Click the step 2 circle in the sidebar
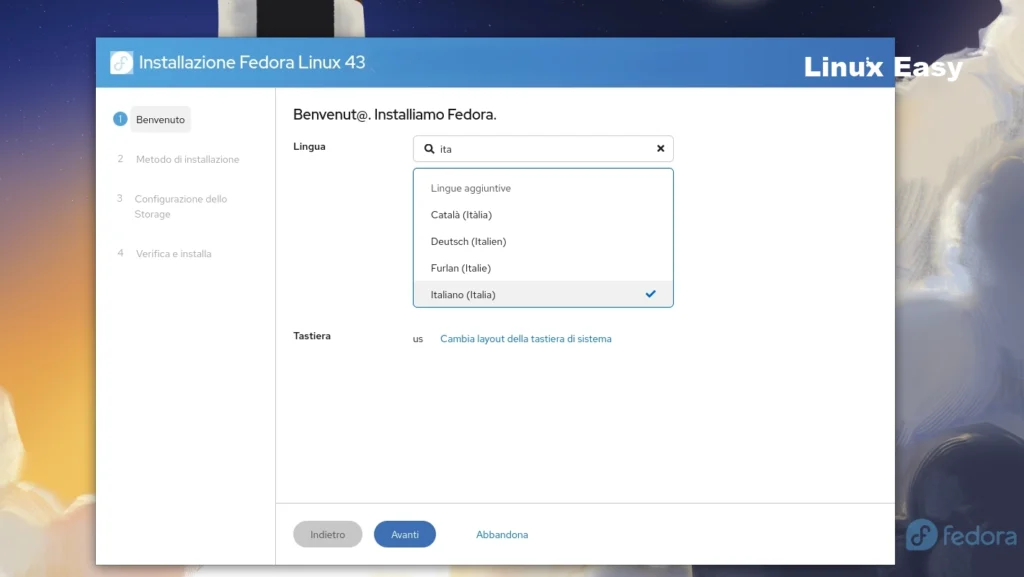This screenshot has width=1024, height=577. tap(120, 159)
